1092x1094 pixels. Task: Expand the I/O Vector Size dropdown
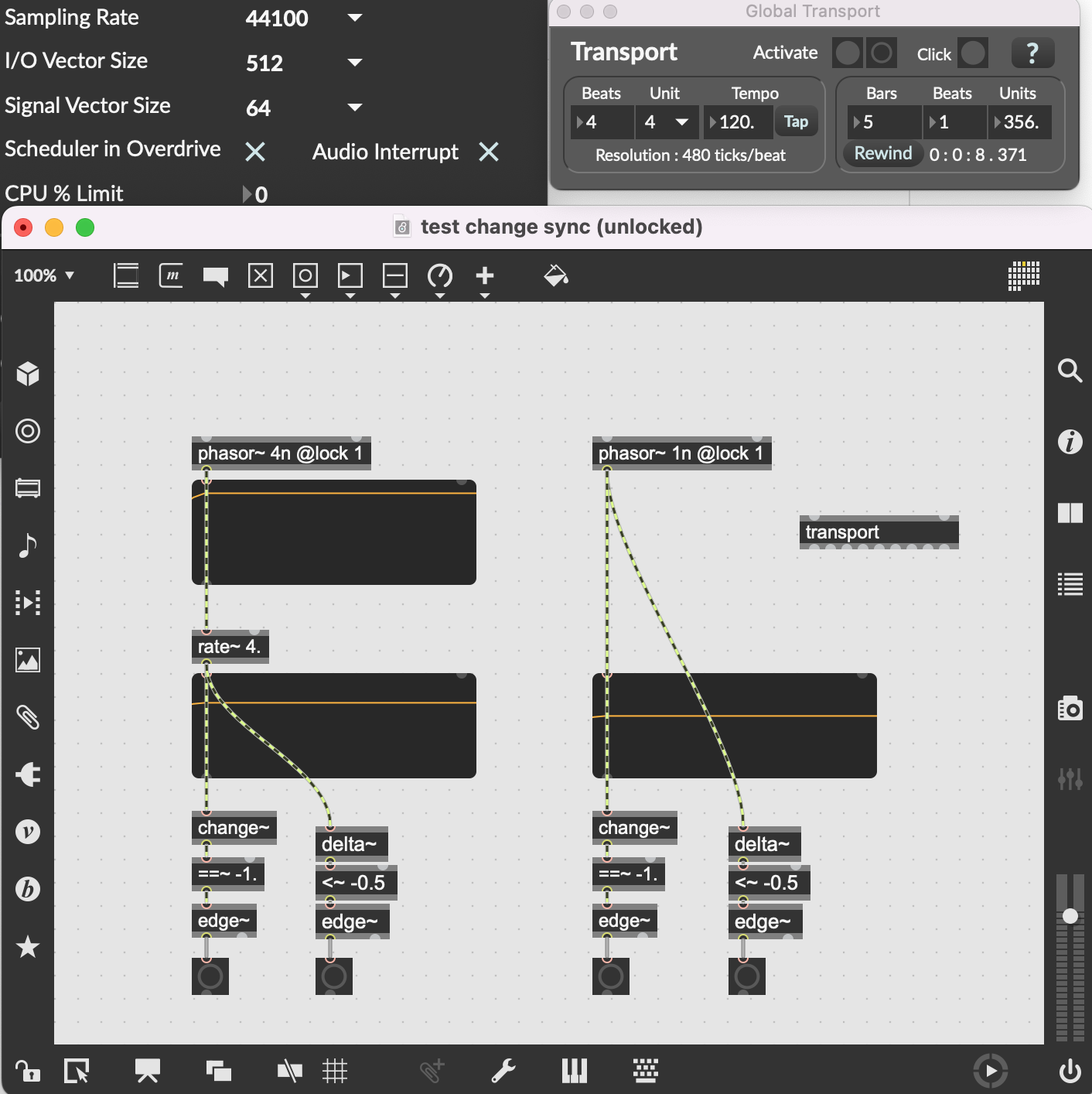click(x=355, y=63)
